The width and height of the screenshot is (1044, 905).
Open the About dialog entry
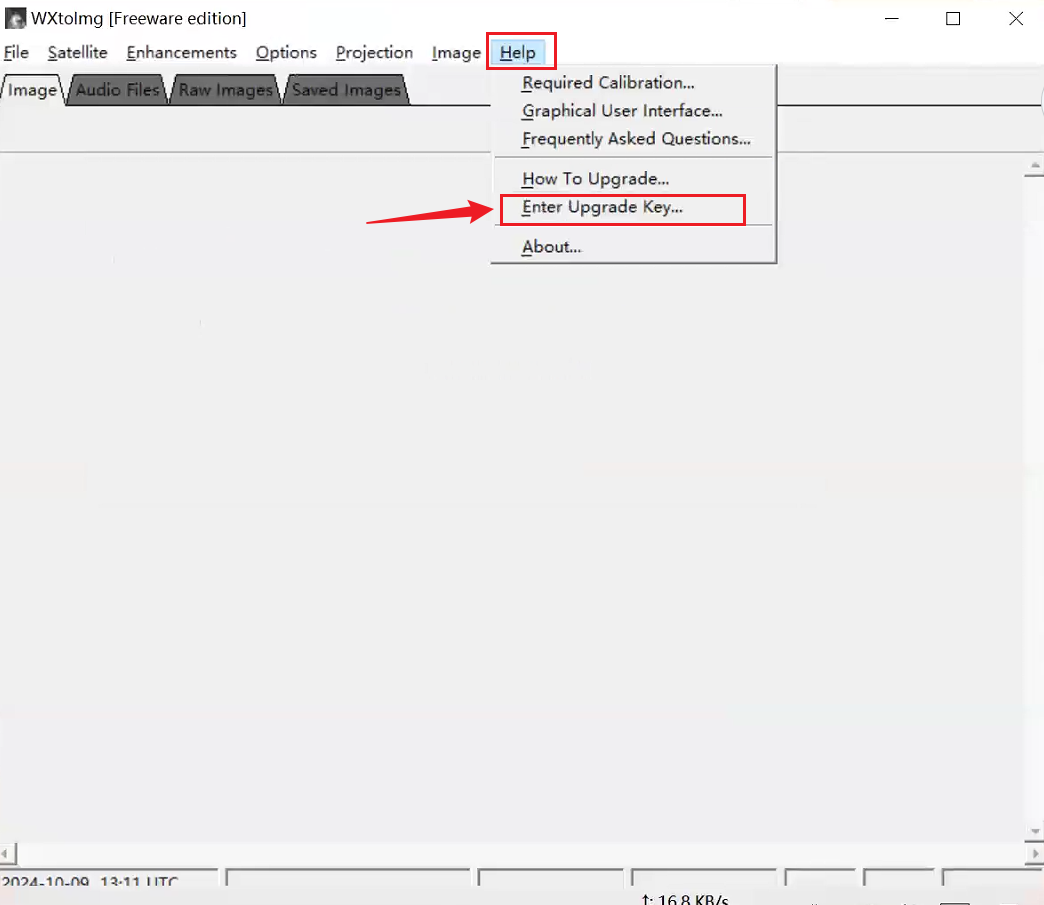tap(551, 247)
